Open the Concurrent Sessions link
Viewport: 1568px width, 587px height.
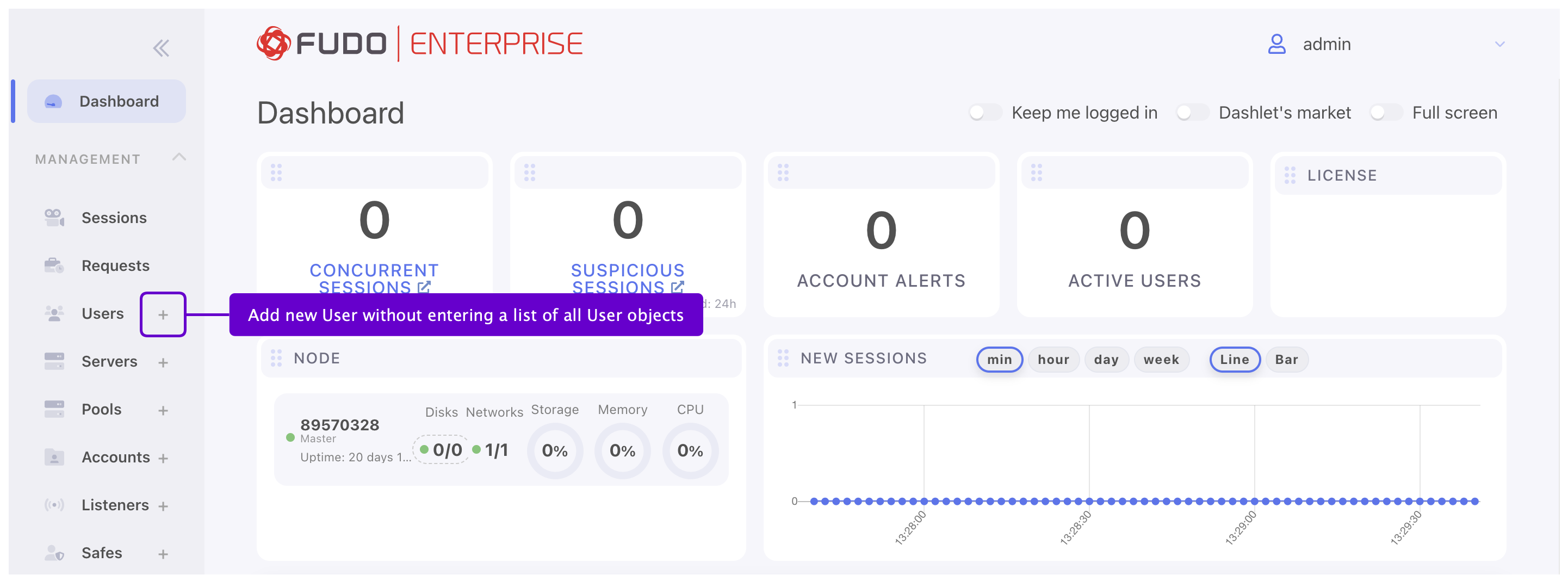374,279
